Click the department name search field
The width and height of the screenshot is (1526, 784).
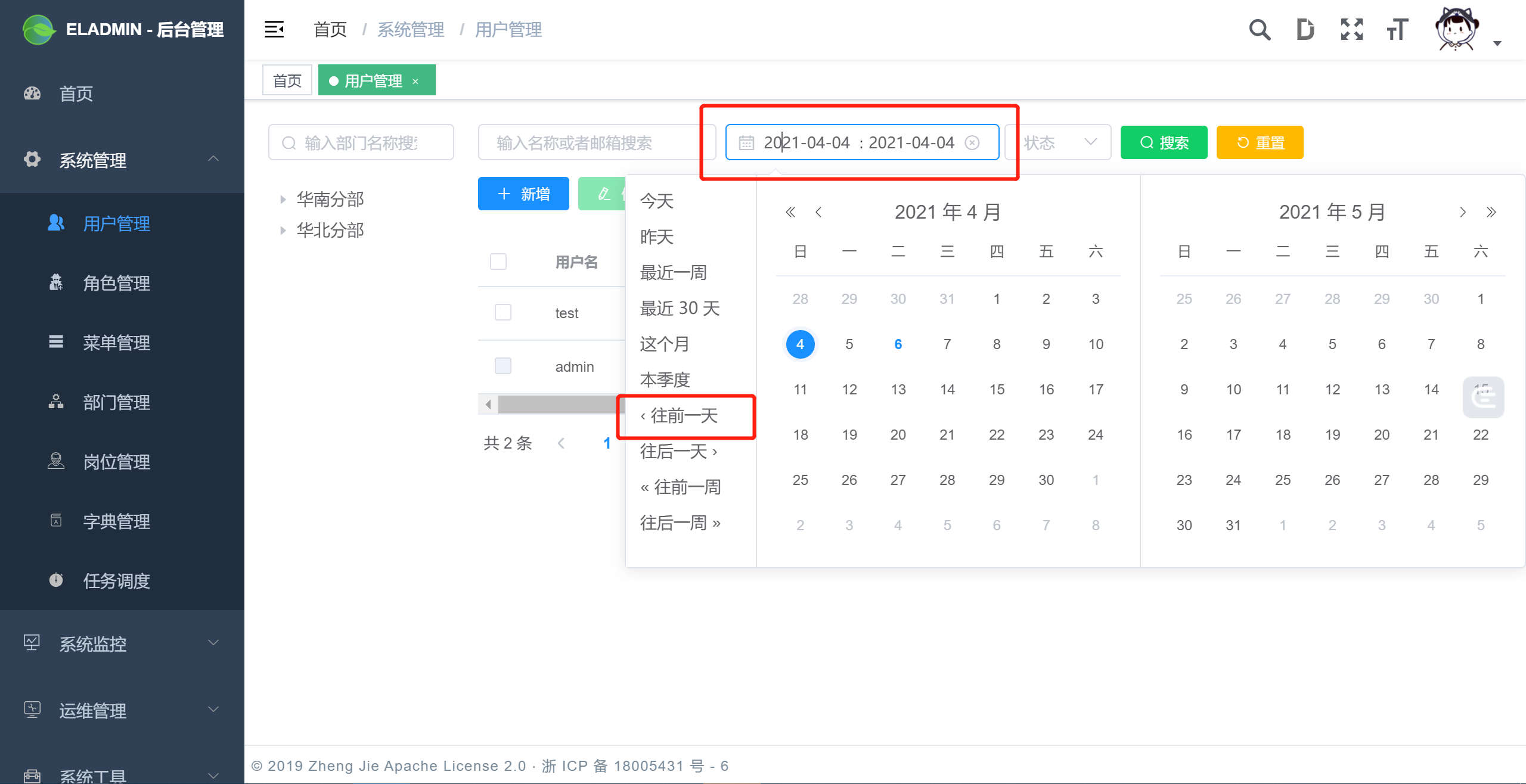click(361, 142)
